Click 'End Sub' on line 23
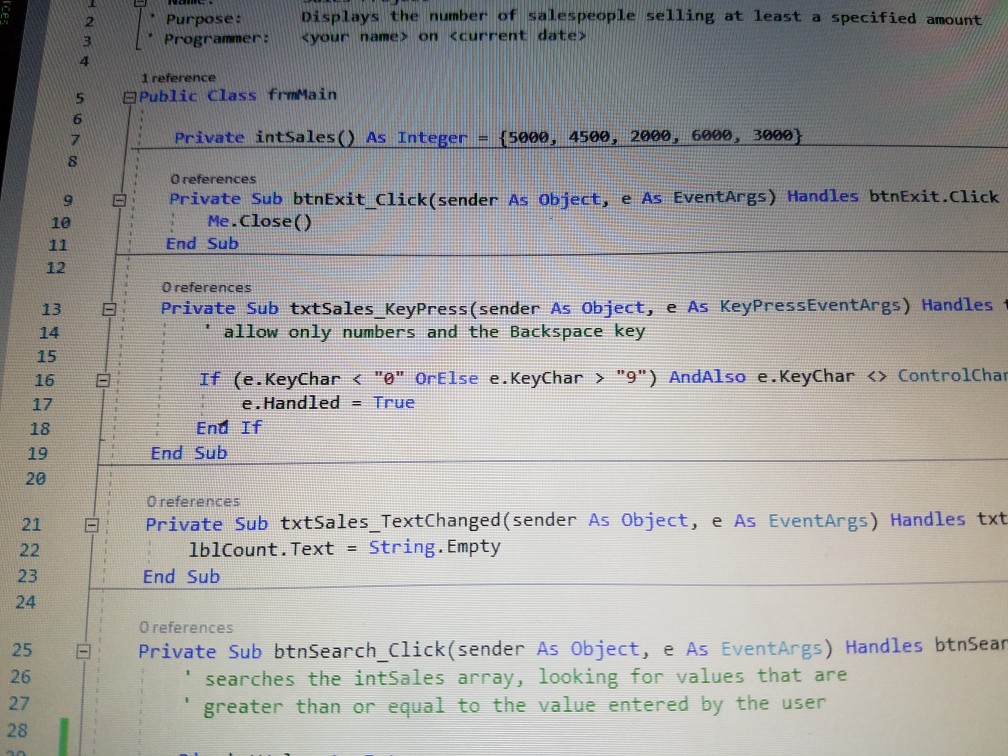 tap(181, 577)
